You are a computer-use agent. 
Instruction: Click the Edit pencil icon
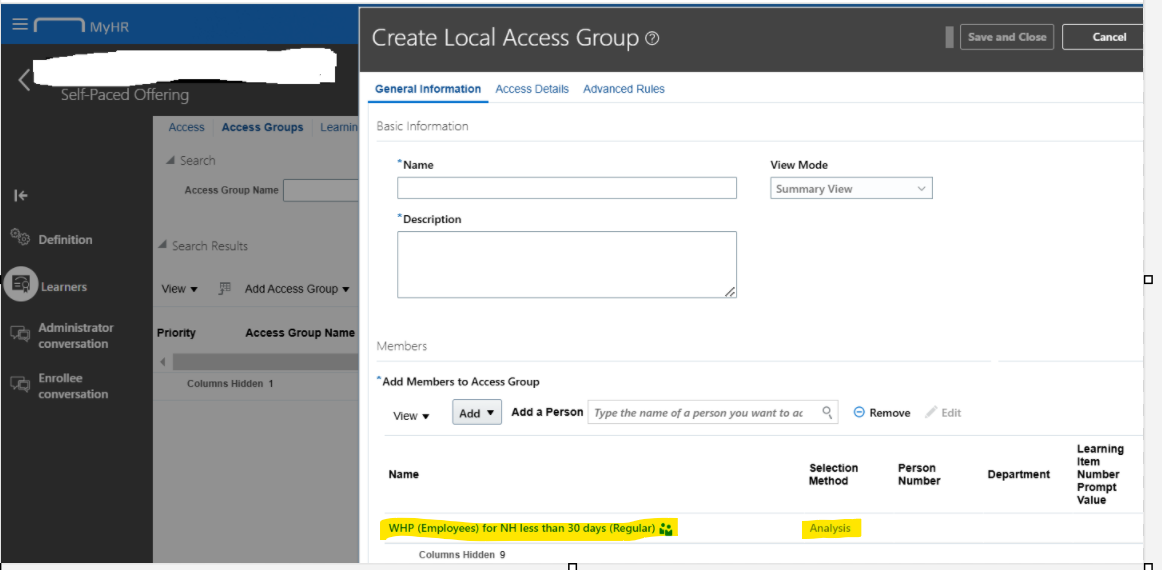(x=932, y=412)
